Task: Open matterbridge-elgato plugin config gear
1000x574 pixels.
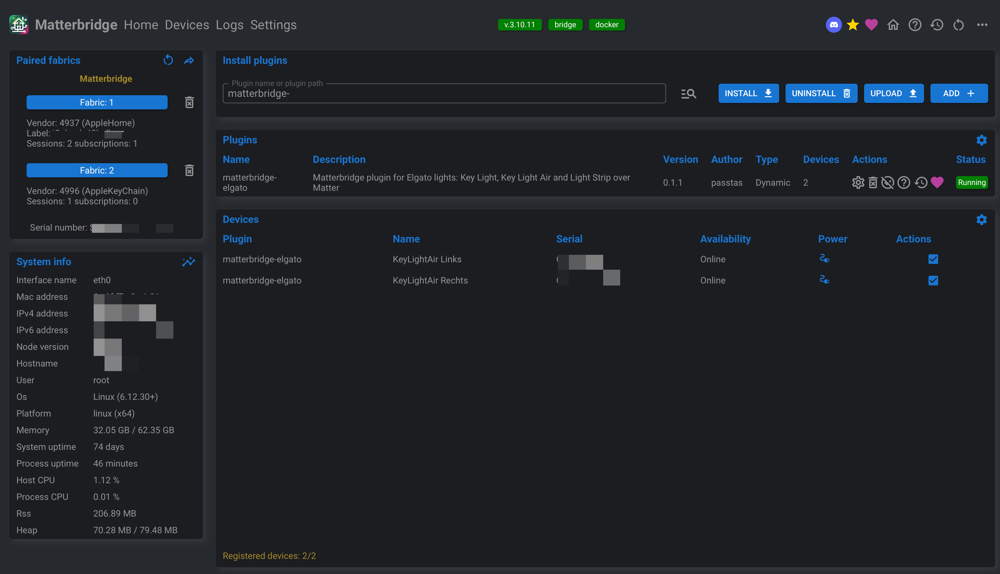Action: coord(858,182)
